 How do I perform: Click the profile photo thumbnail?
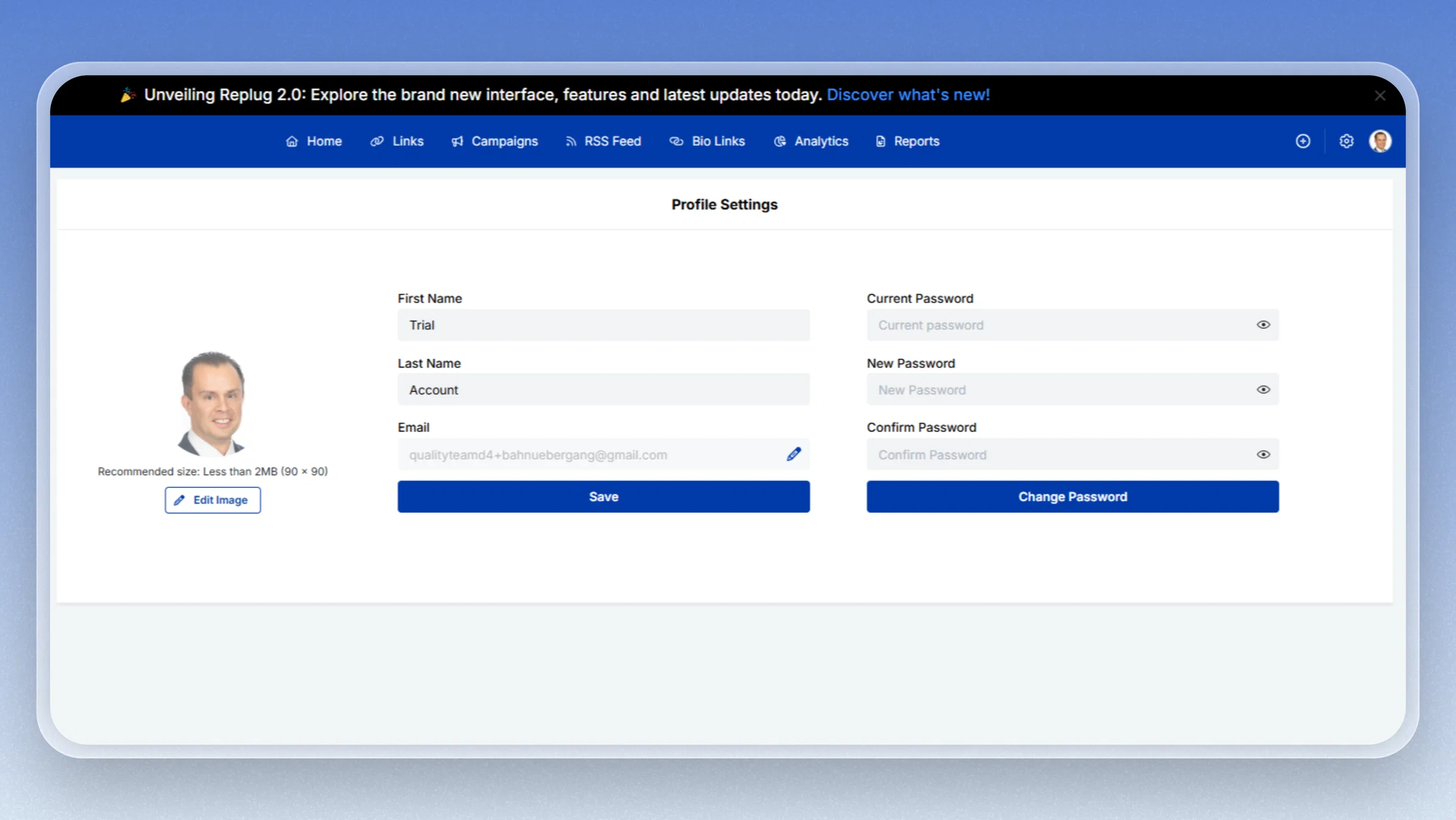pyautogui.click(x=212, y=403)
